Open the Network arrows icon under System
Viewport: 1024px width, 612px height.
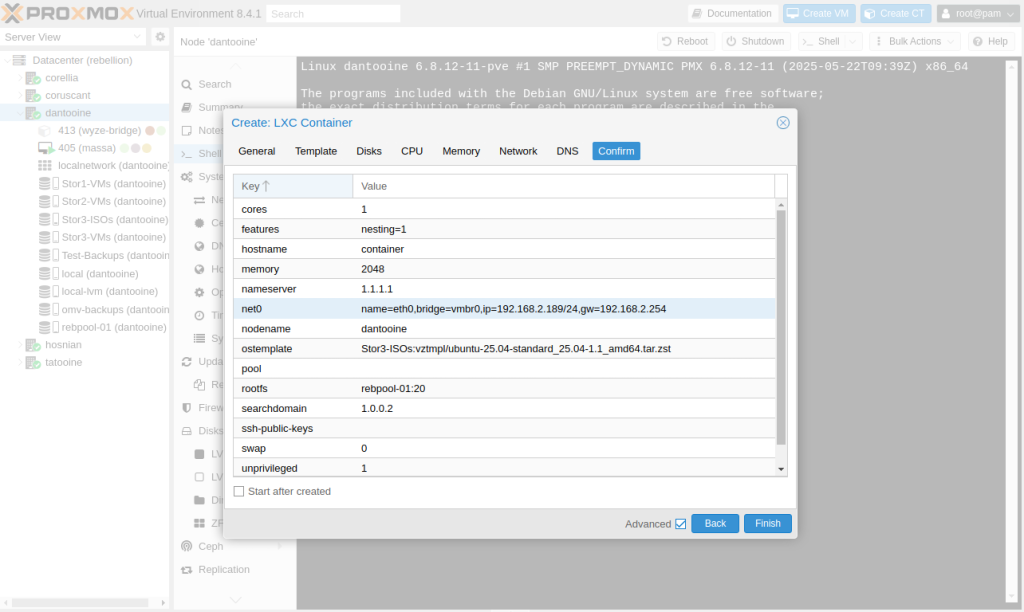(x=200, y=200)
